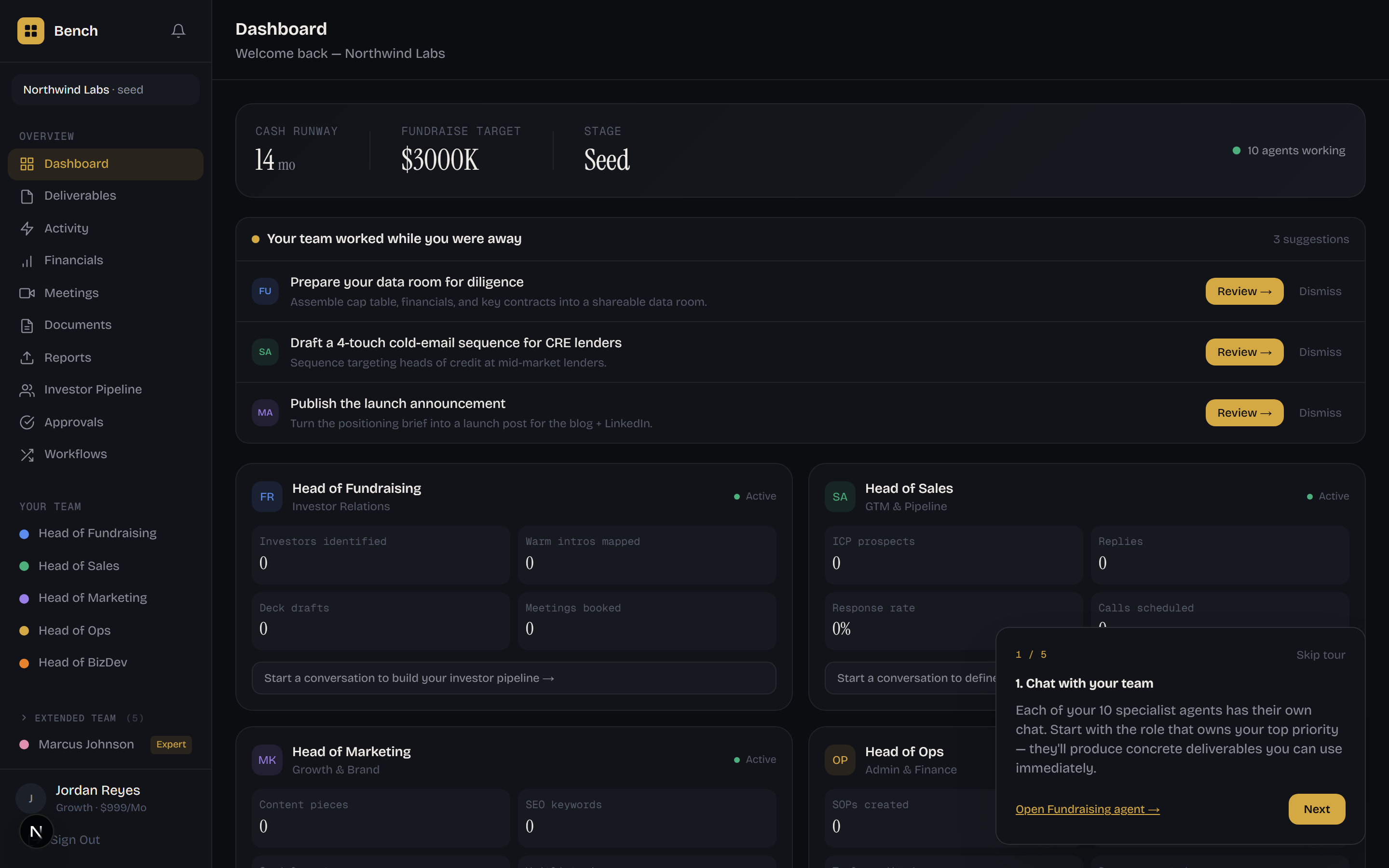Navigate to Activity
Viewport: 1389px width, 868px height.
tap(106, 229)
